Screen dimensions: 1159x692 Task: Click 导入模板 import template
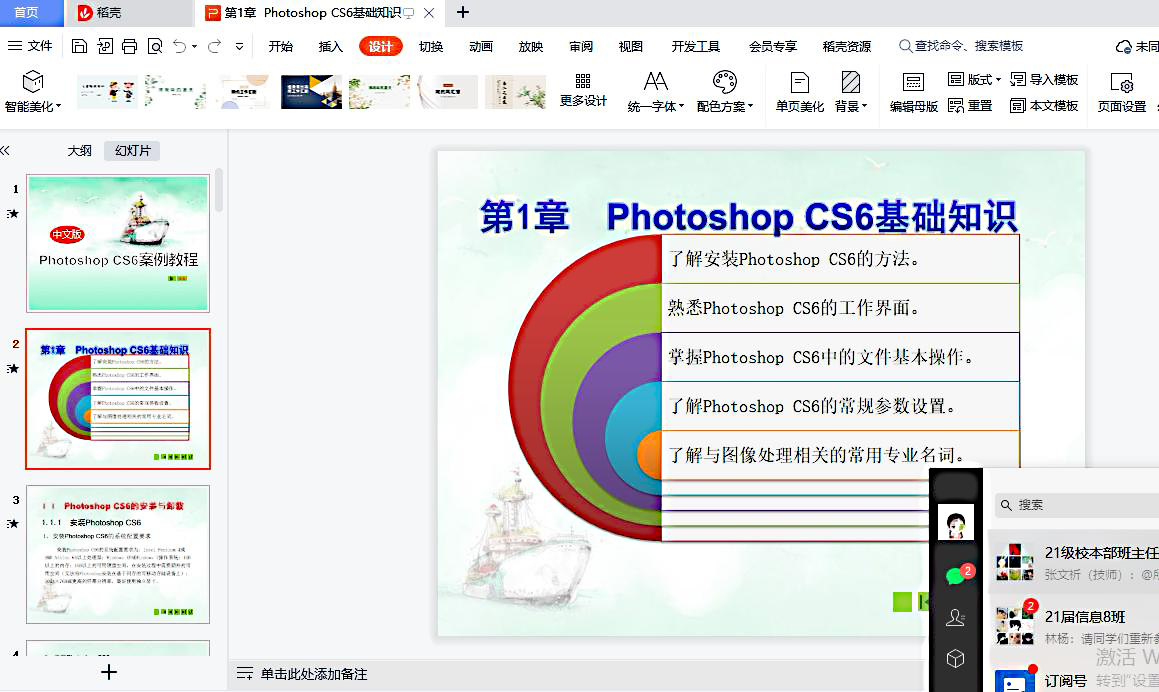1044,79
